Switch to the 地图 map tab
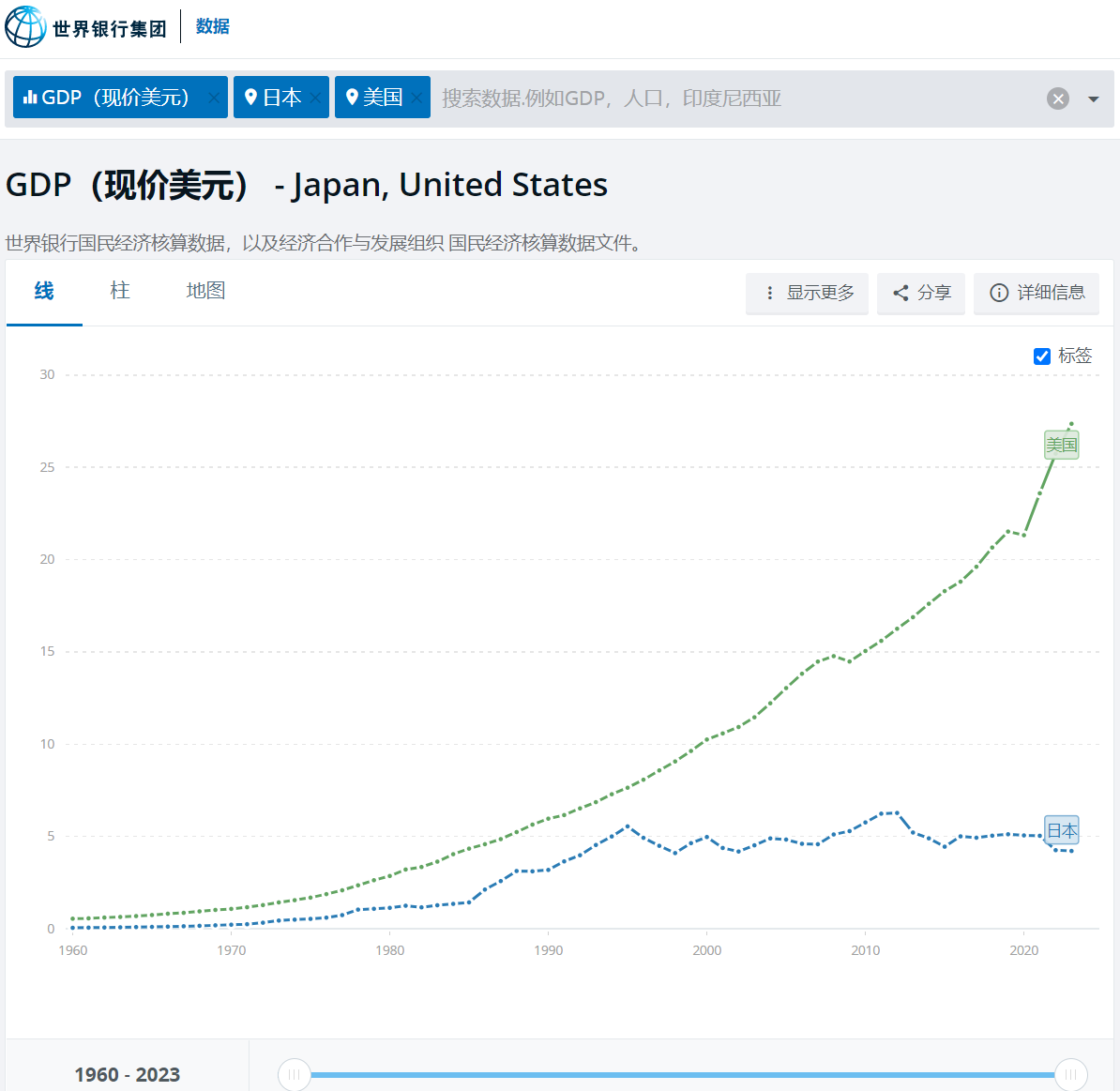Screen dimensions: 1120x1091 point(205,291)
